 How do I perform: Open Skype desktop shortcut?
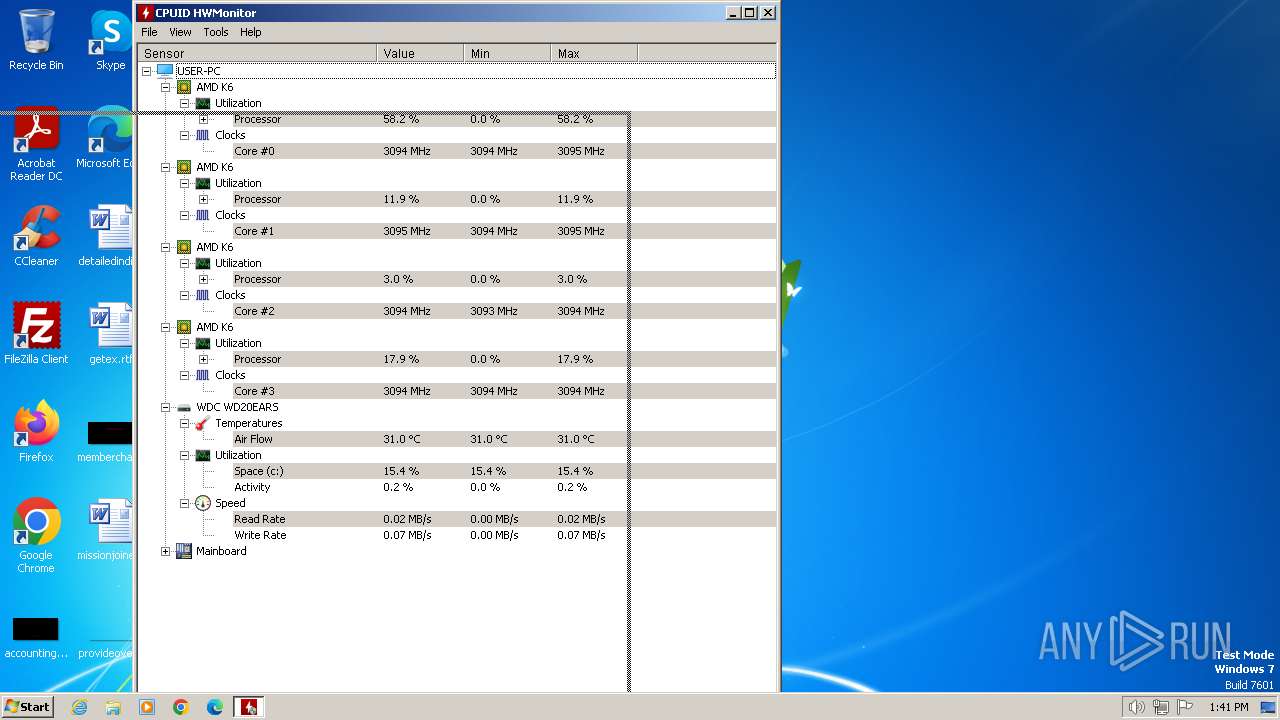click(110, 40)
